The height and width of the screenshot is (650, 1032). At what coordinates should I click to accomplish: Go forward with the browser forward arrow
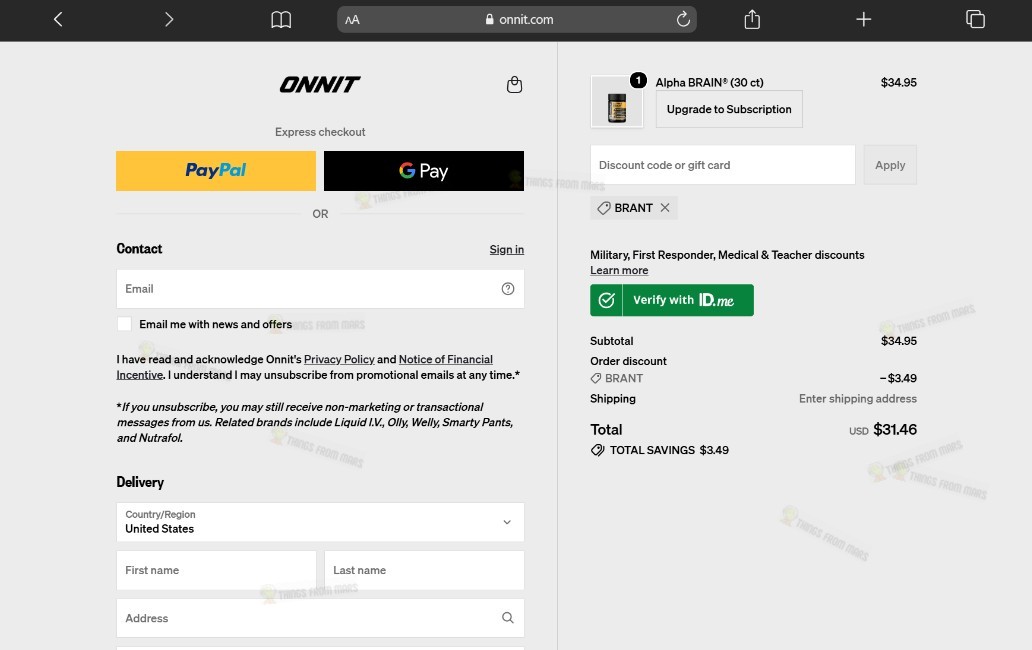pos(169,20)
